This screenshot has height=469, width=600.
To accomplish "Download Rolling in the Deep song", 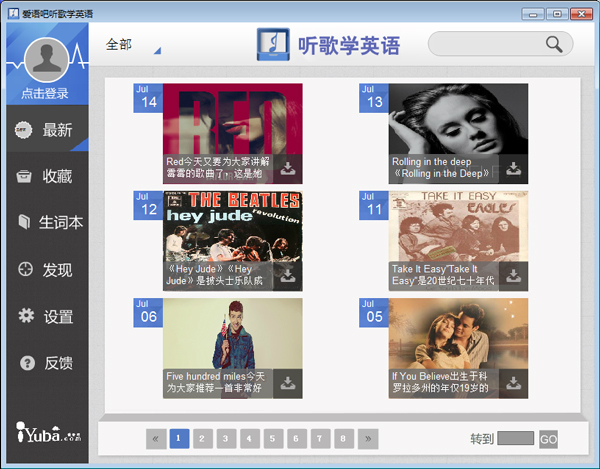I will click(x=514, y=169).
